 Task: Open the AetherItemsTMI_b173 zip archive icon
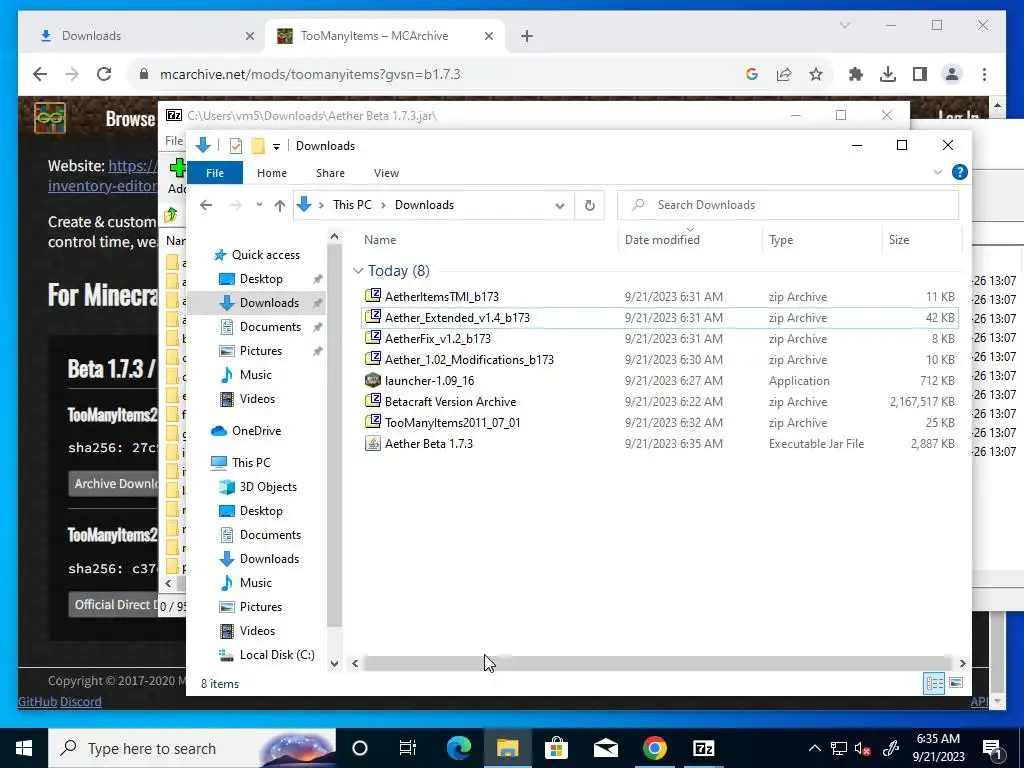(373, 296)
